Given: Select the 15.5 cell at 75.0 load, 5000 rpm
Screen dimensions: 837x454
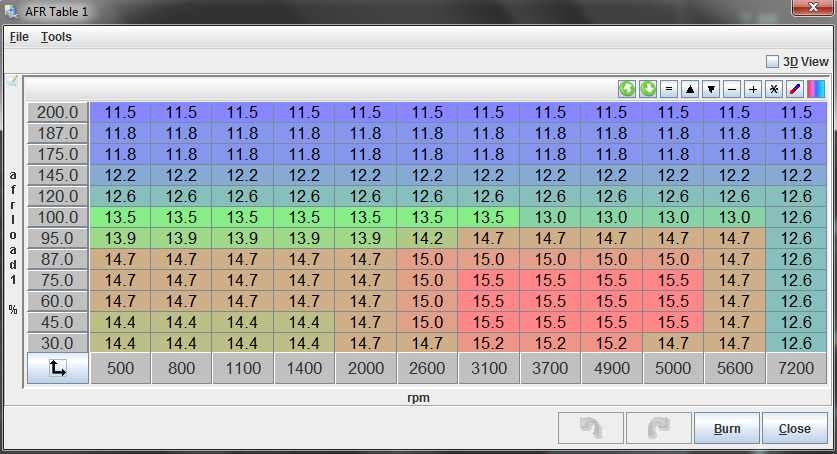Looking at the screenshot, I should click(673, 280).
